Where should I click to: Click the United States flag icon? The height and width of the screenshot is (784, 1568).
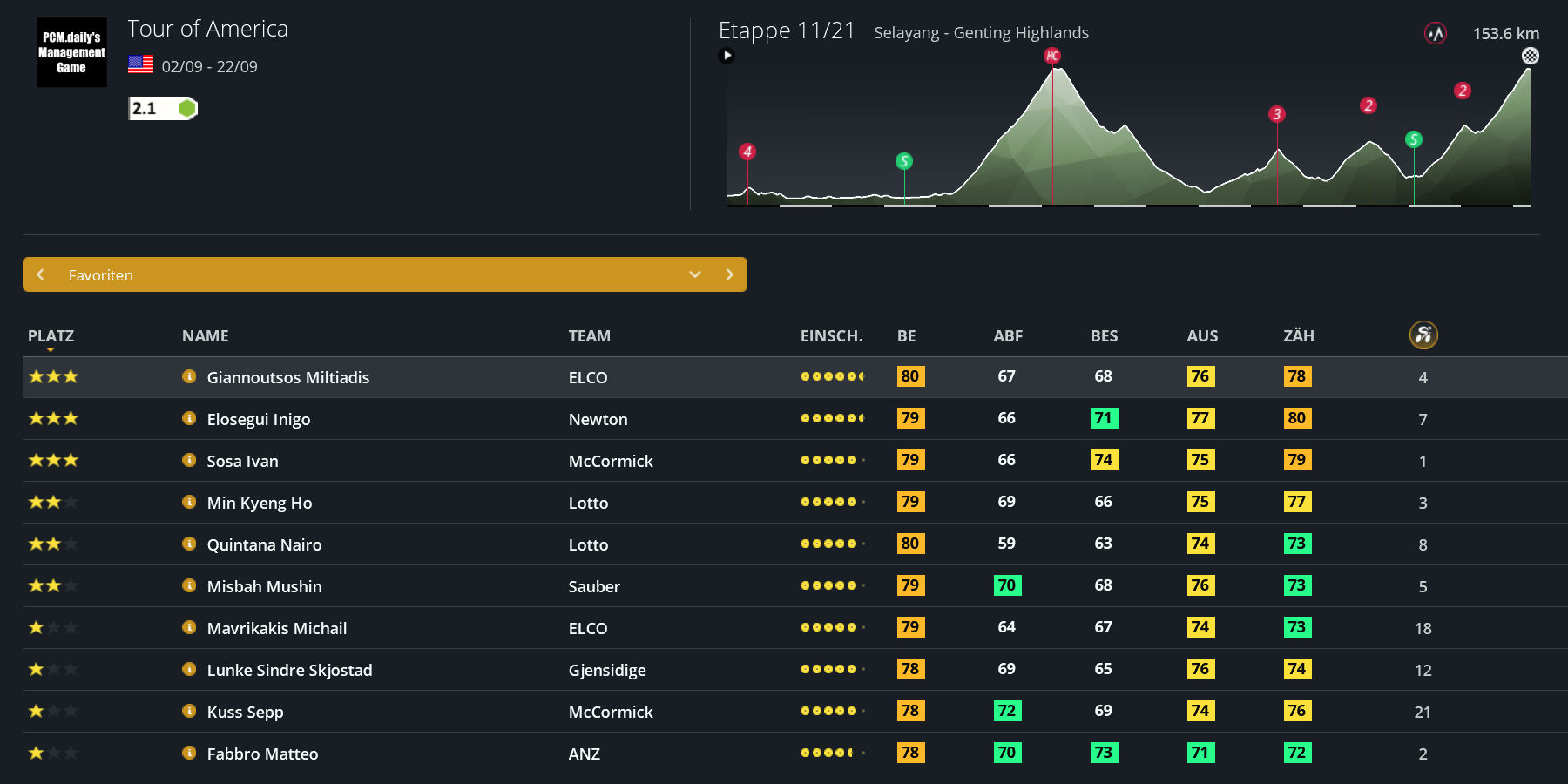(140, 65)
